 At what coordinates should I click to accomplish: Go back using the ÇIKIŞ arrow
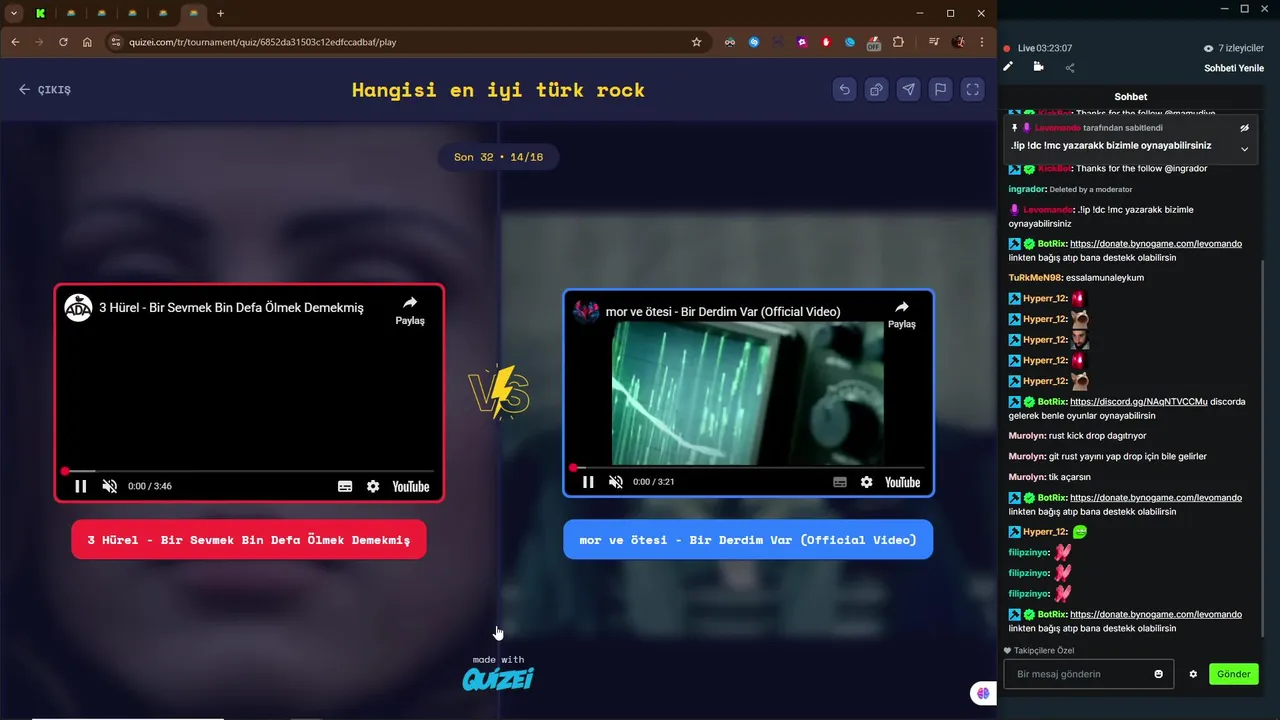click(x=45, y=89)
